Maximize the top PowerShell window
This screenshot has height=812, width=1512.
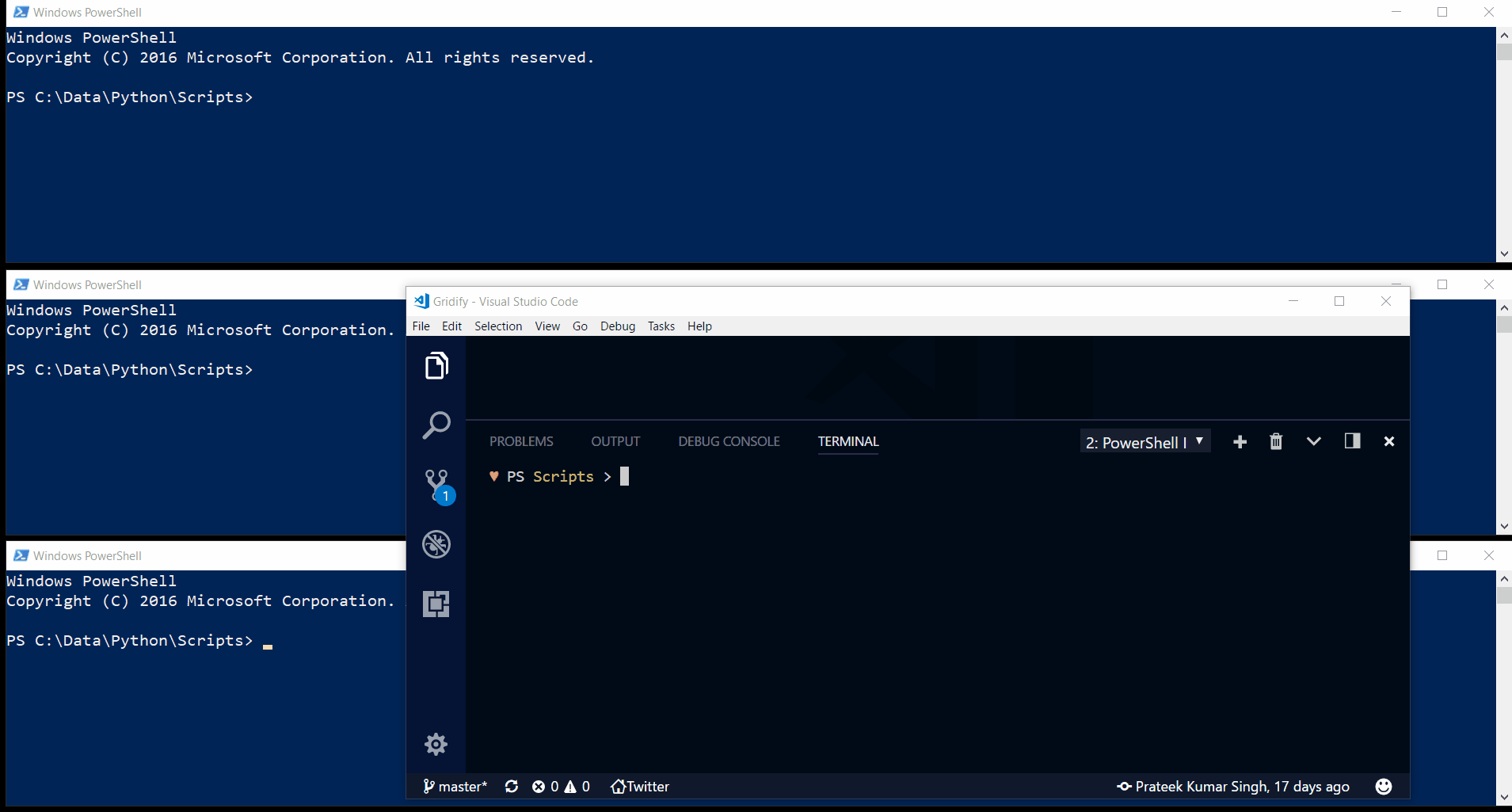coord(1442,12)
